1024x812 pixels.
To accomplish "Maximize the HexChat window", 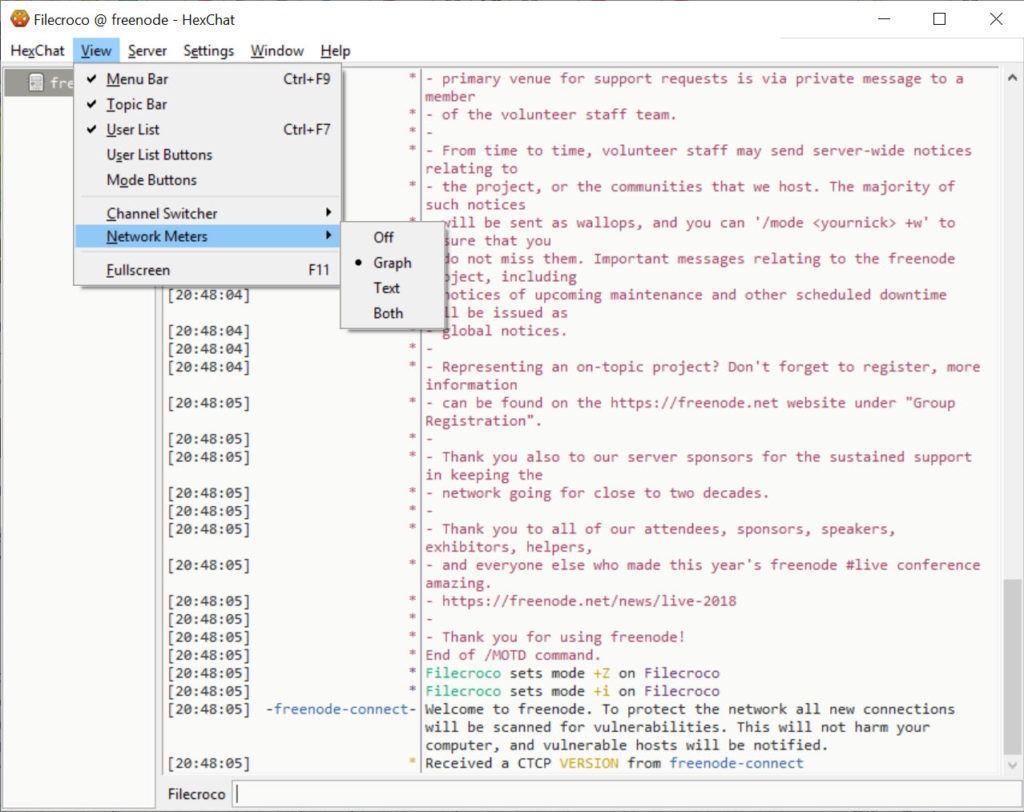I will click(x=939, y=19).
